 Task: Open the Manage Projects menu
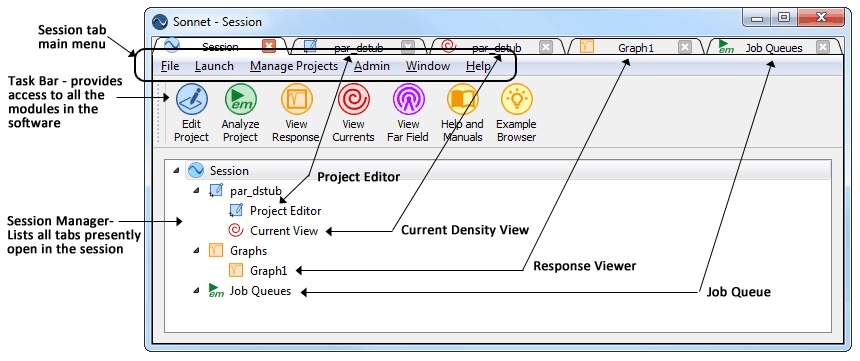tap(293, 66)
